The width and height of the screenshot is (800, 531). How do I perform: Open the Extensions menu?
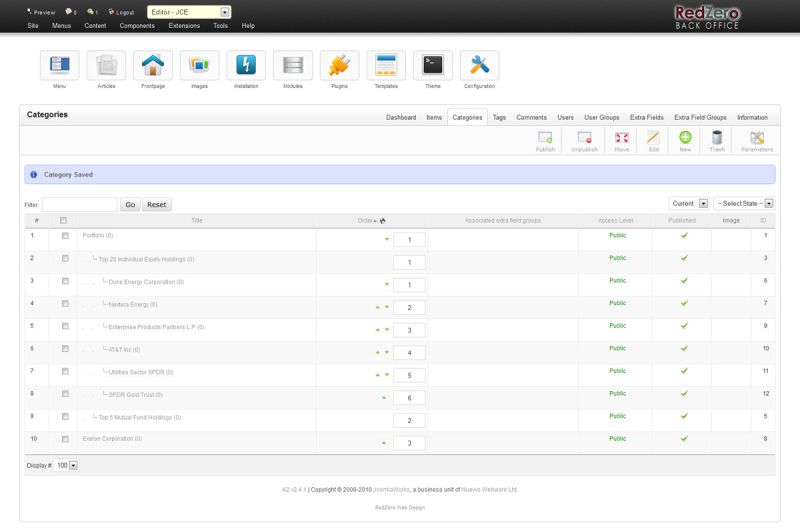click(184, 26)
